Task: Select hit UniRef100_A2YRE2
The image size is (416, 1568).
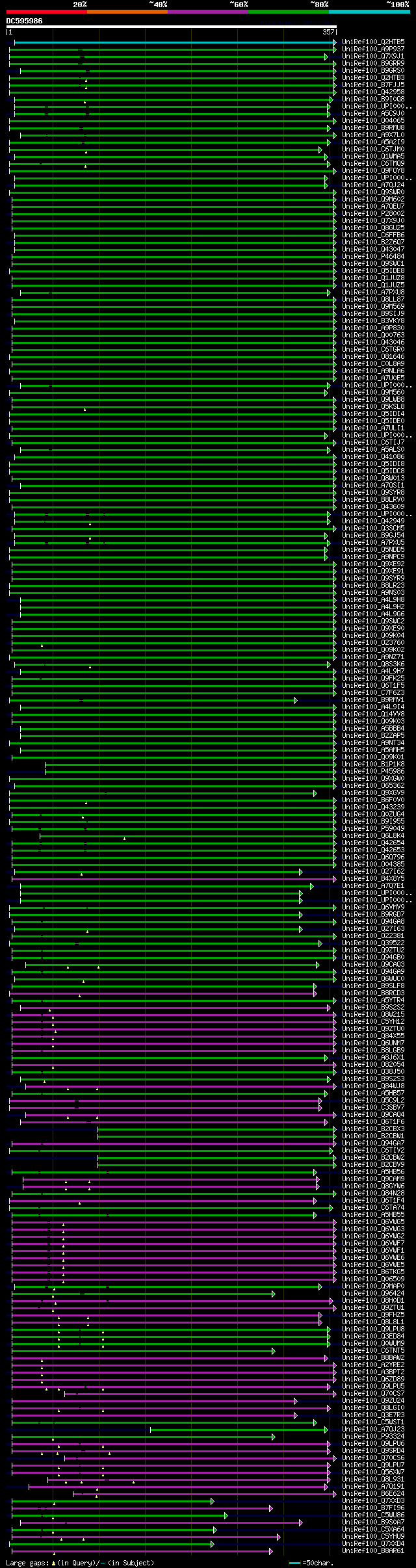Action: tap(373, 1365)
